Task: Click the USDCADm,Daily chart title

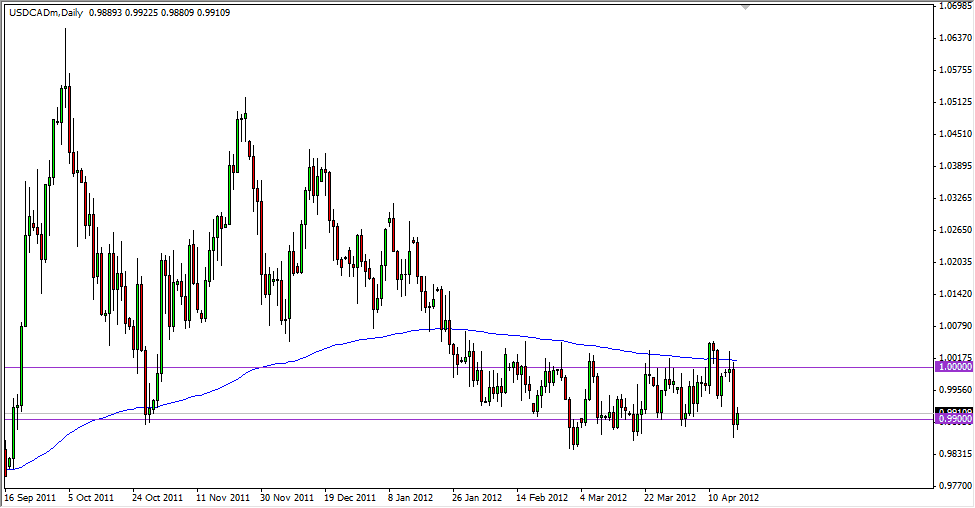Action: pos(44,13)
